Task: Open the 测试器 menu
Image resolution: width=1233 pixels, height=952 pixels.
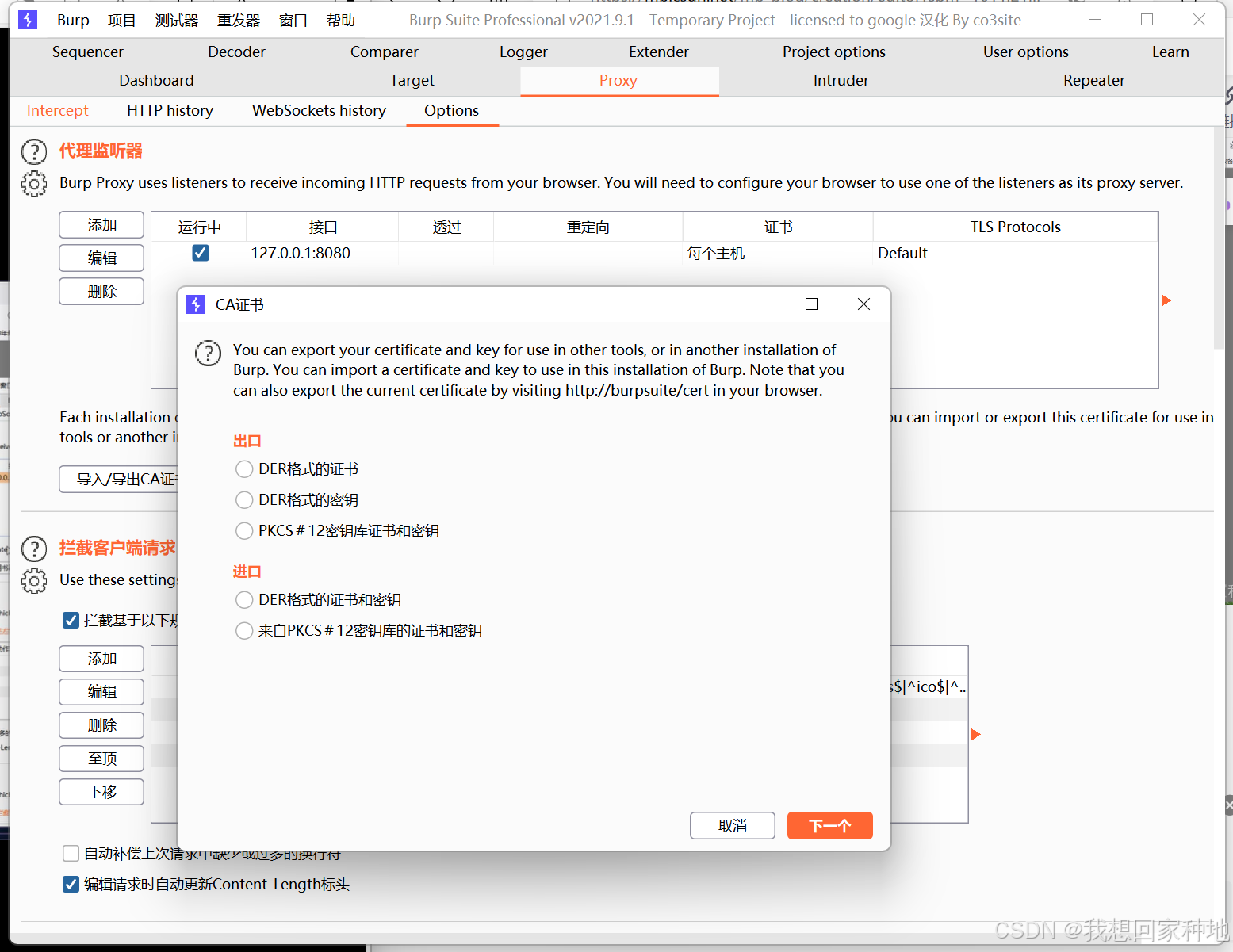Action: 177,20
